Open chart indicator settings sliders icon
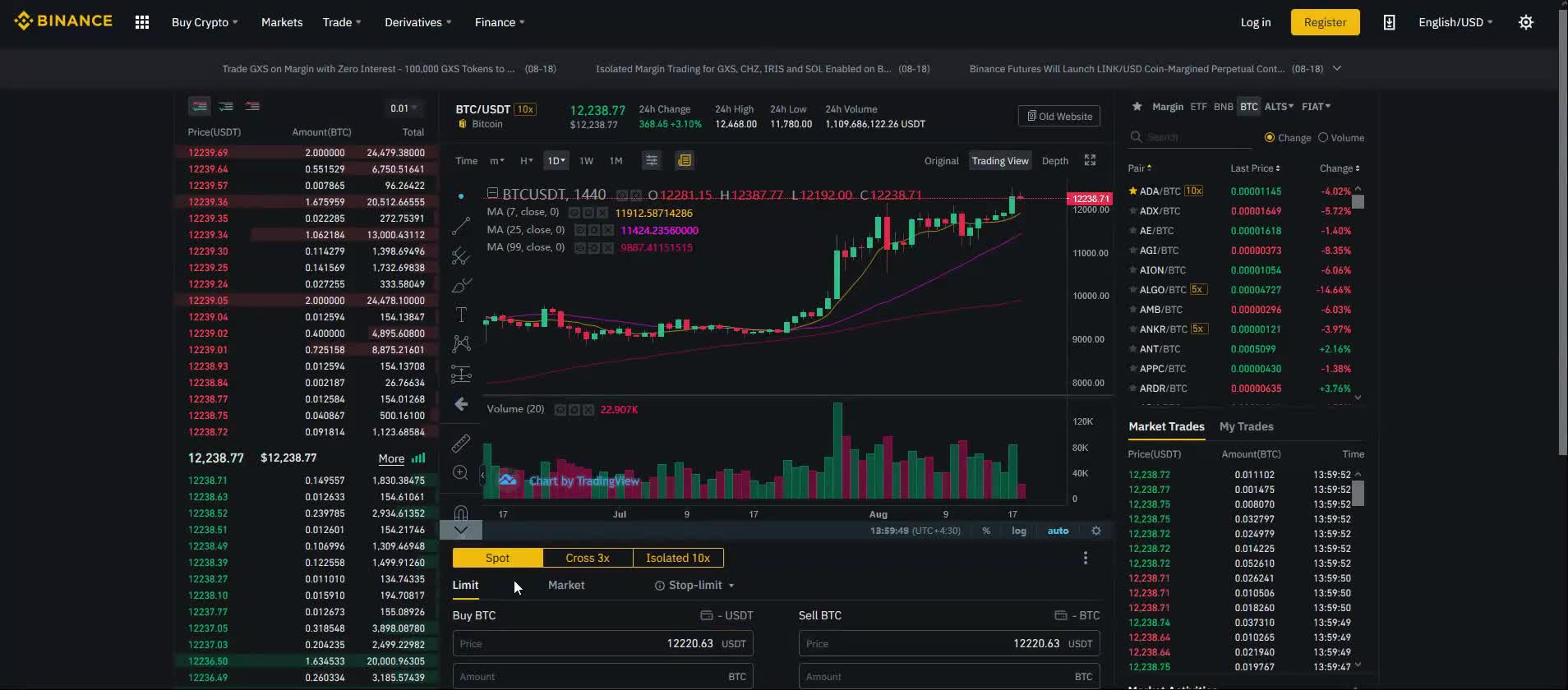The image size is (1568, 690). point(651,160)
